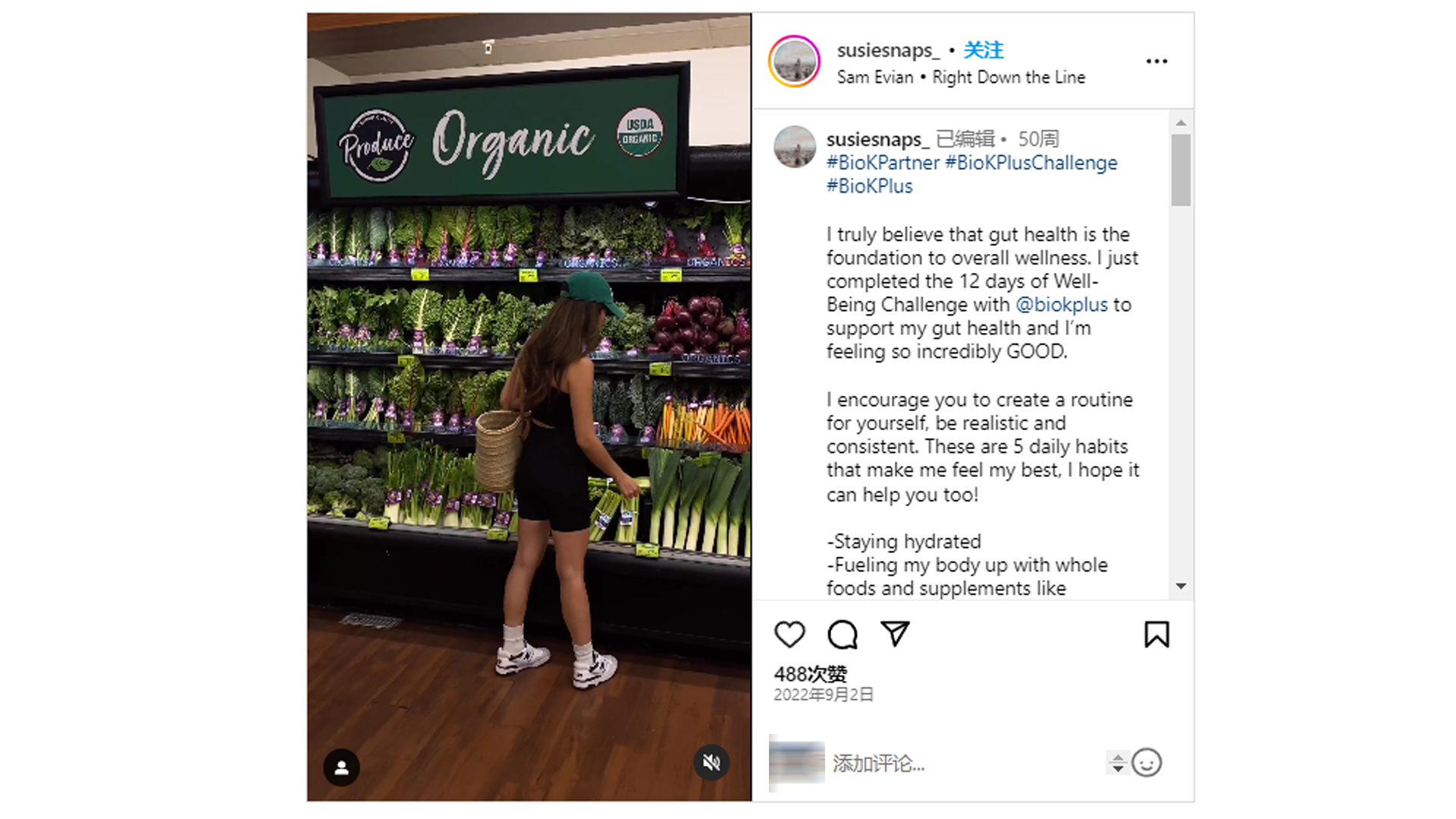Image resolution: width=1456 pixels, height=819 pixels.
Task: Click stepper arrows beside comment field
Action: 1117,763
